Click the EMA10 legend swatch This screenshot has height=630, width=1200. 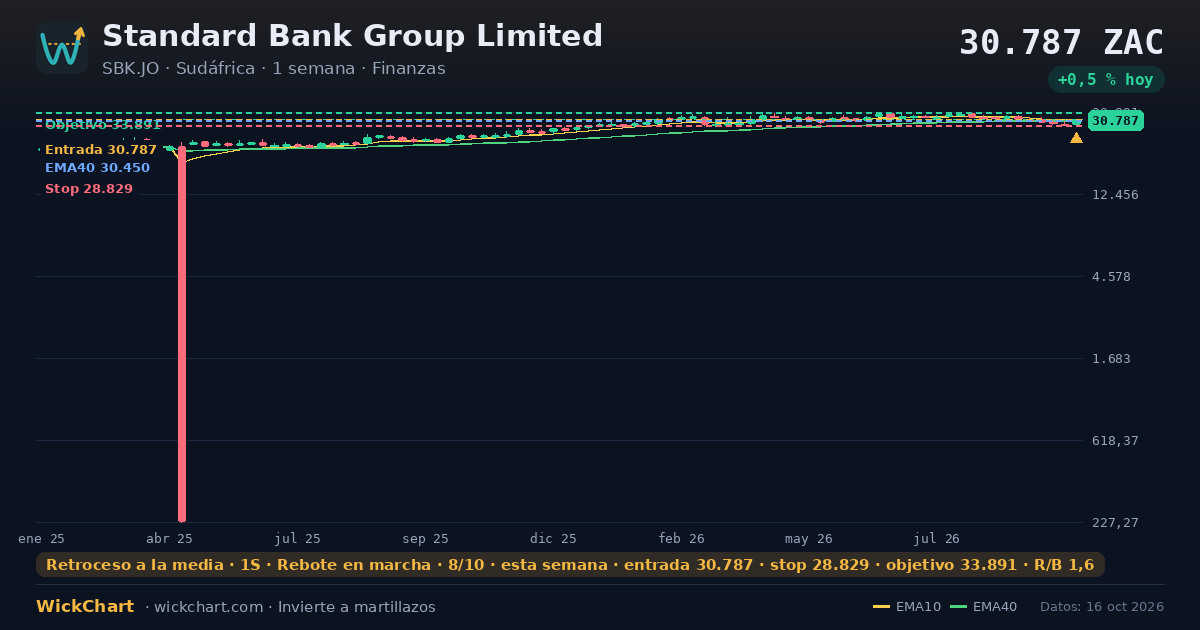click(x=881, y=607)
